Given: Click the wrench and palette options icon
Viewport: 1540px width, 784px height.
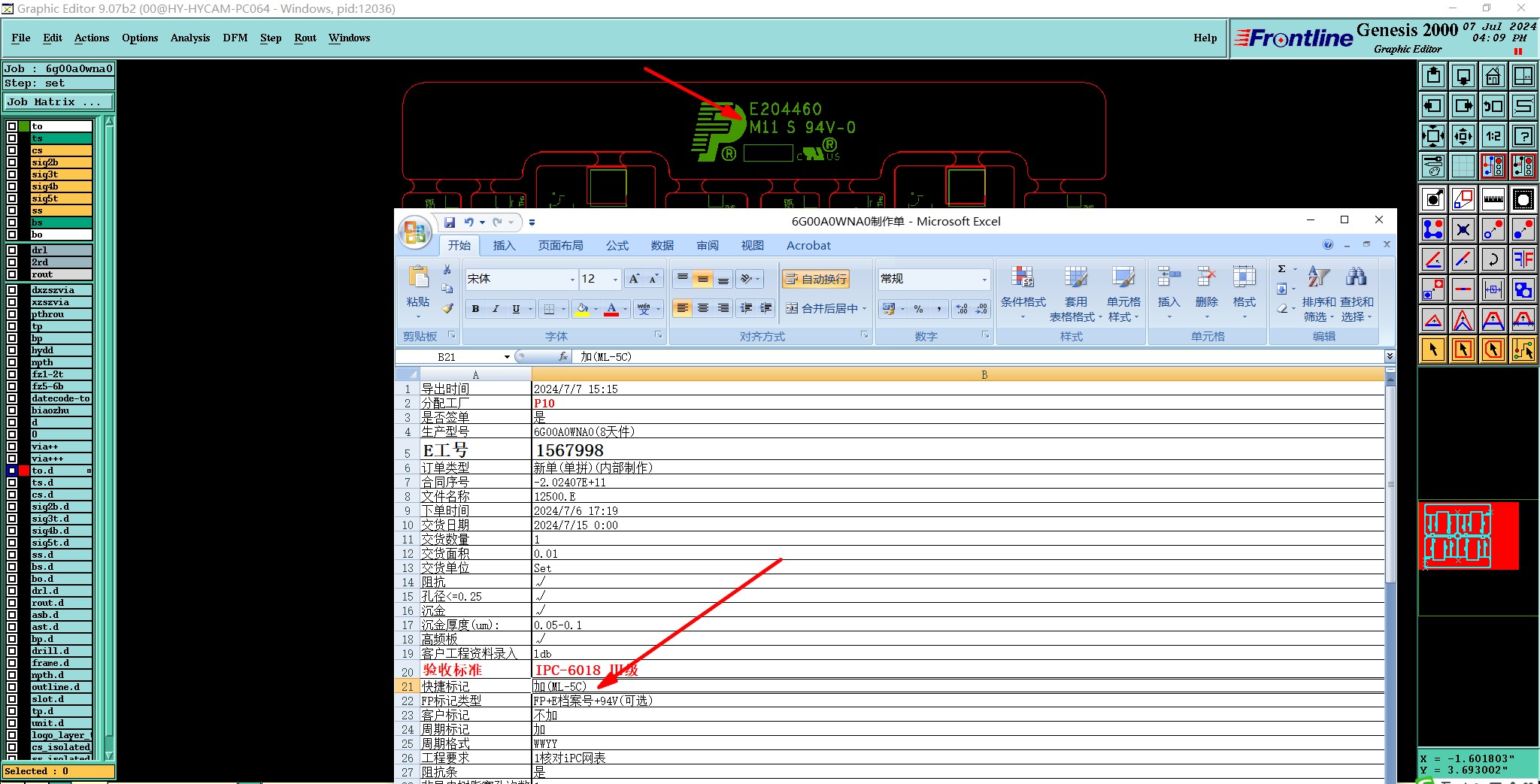Looking at the screenshot, I should click(1433, 166).
